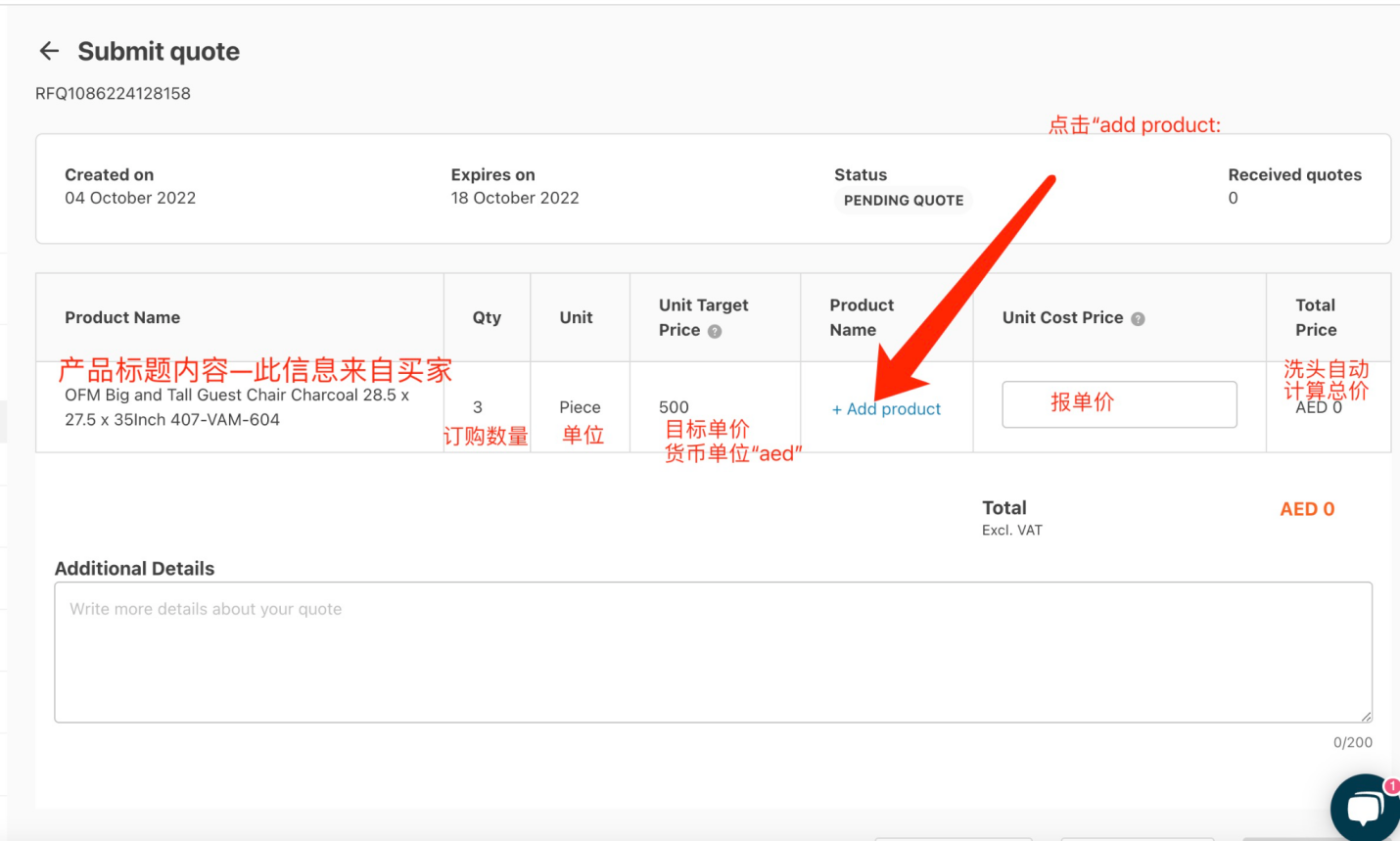This screenshot has width=1400, height=841.
Task: Click the back arrow beside Submit quote
Action: click(49, 51)
